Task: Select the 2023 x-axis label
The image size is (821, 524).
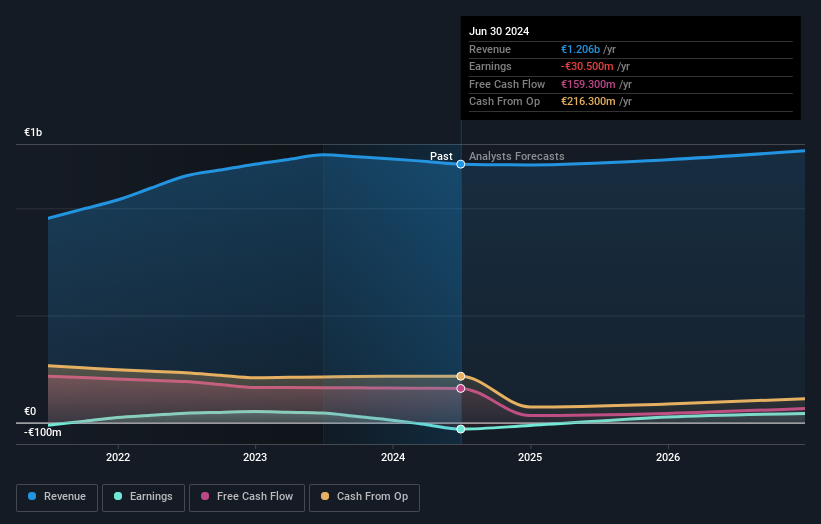Action: (255, 457)
